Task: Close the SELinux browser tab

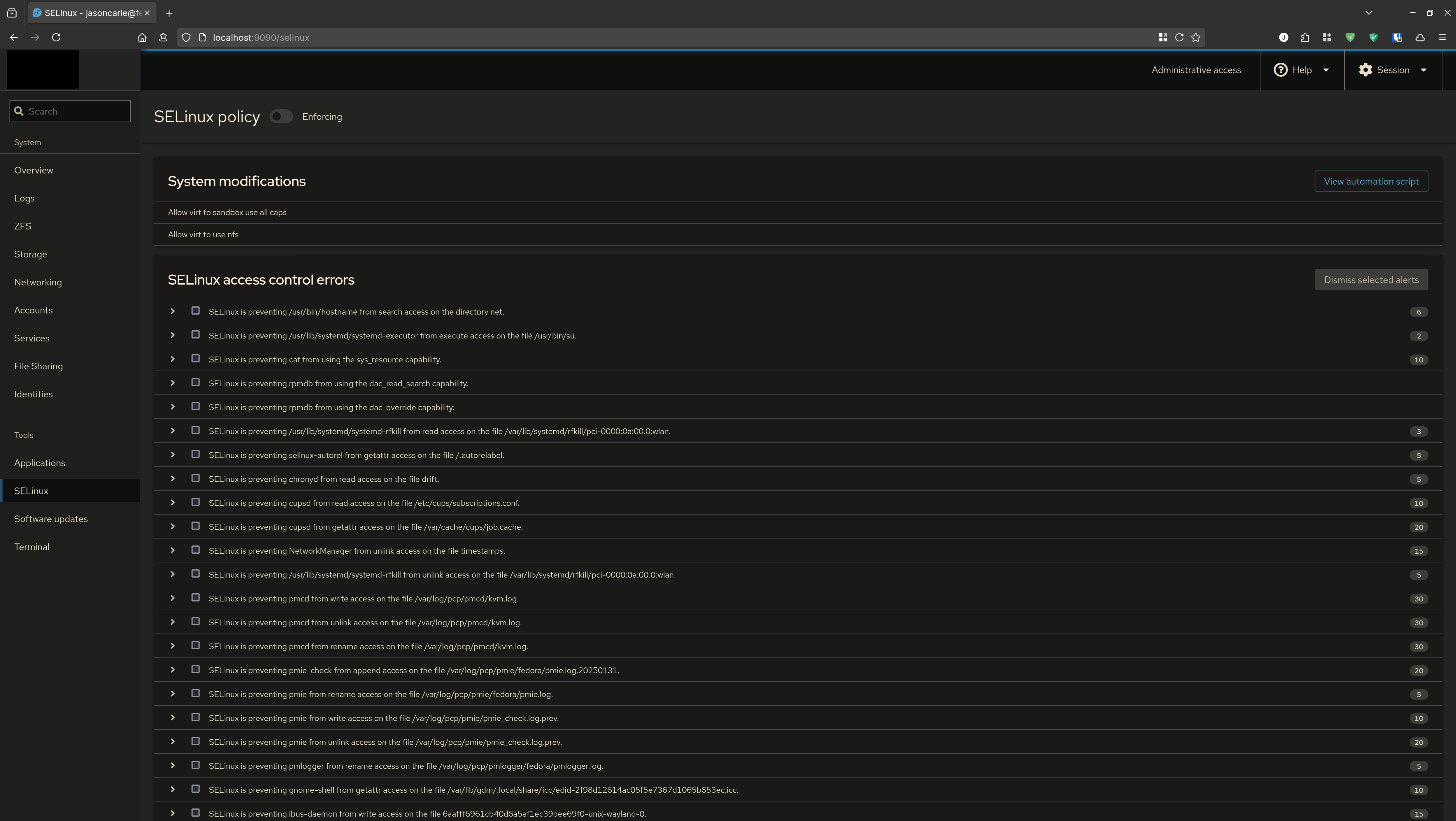Action: coord(147,13)
